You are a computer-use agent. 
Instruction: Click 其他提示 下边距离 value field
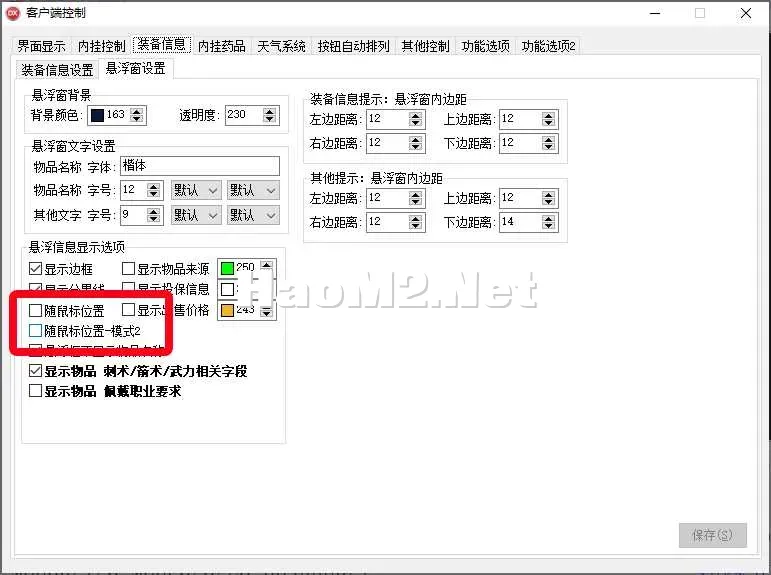[520, 222]
